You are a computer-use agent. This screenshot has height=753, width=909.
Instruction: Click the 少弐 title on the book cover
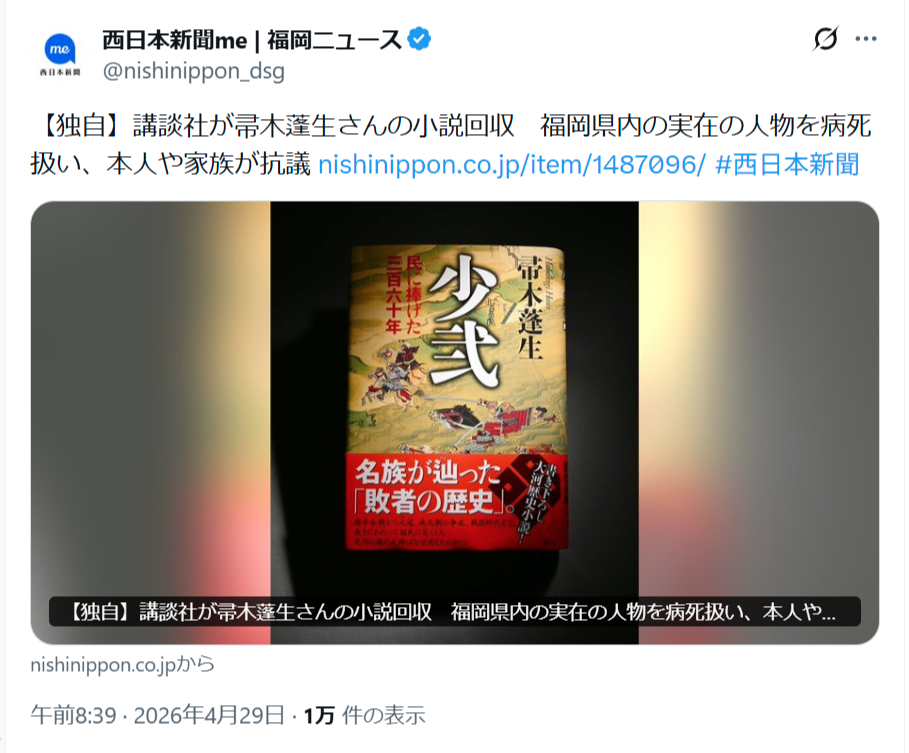pos(464,321)
